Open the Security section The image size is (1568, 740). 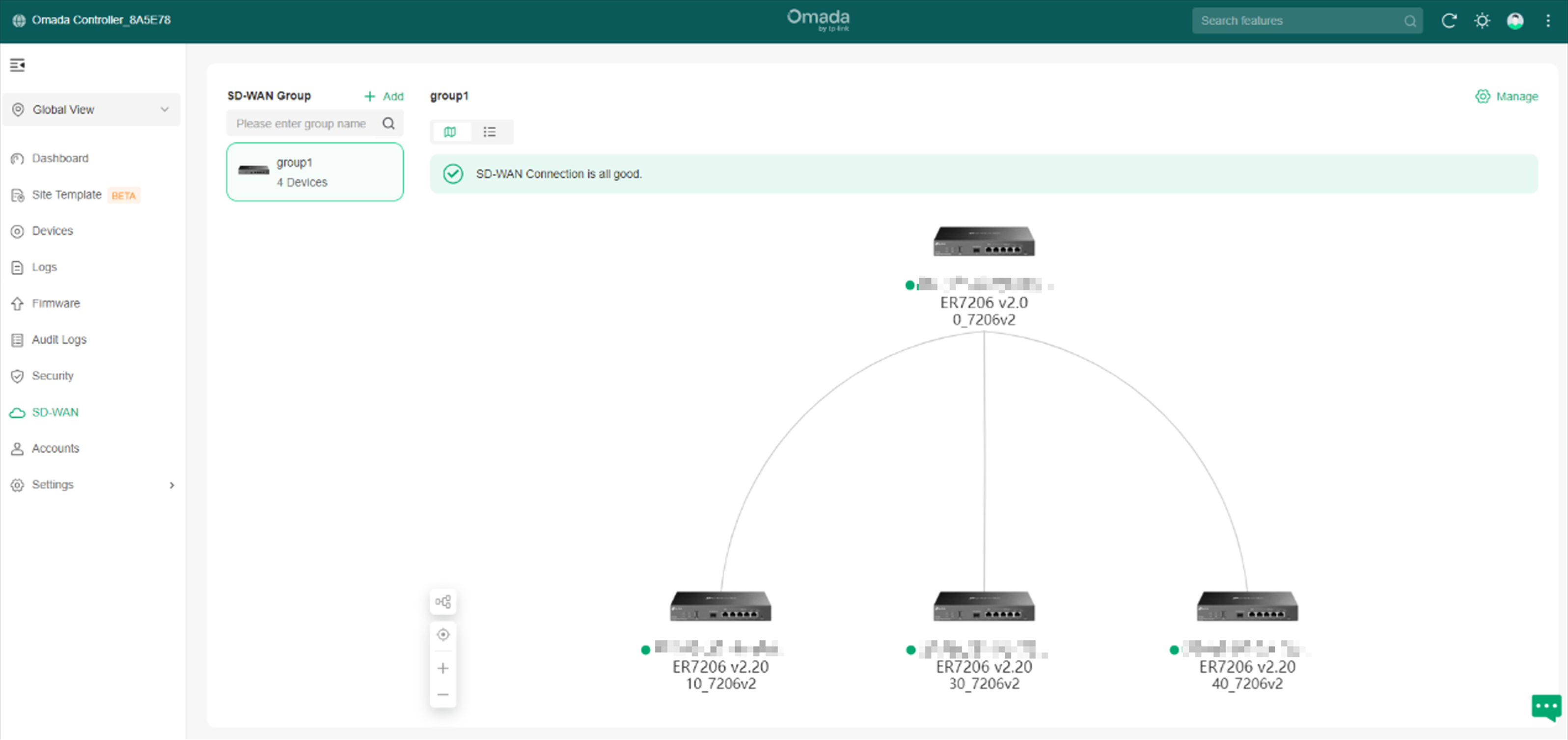pos(53,376)
